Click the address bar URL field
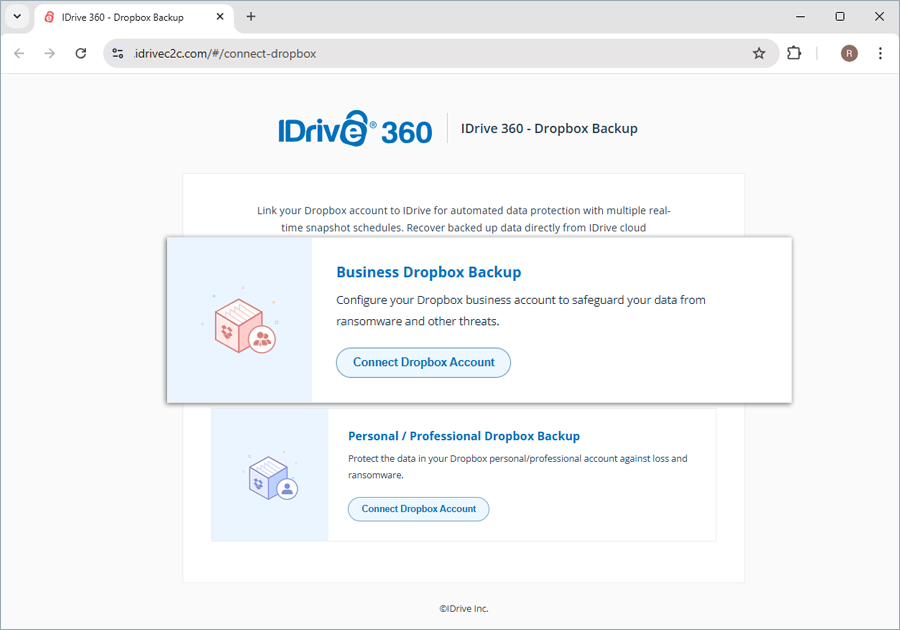The width and height of the screenshot is (900, 630). click(439, 53)
